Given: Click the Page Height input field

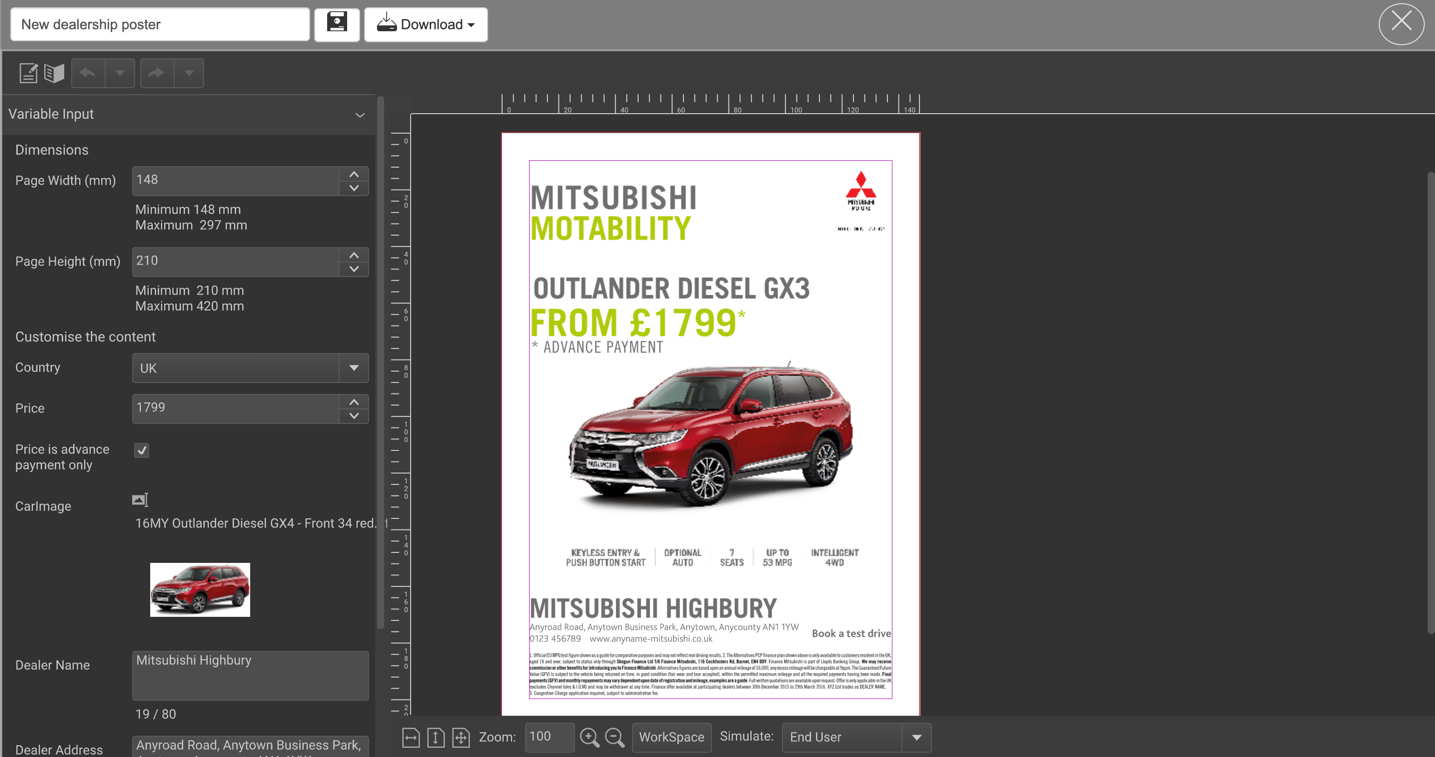Looking at the screenshot, I should coord(236,261).
